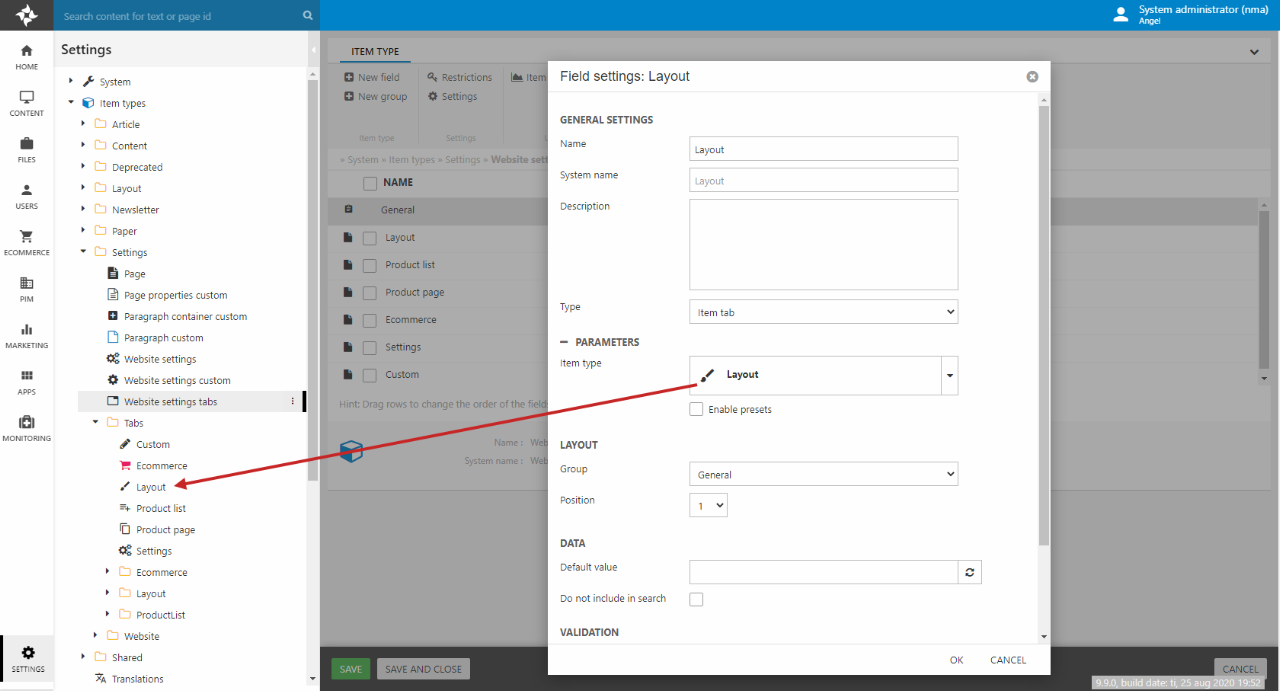
Task: Enable presets checkbox
Action: point(696,409)
